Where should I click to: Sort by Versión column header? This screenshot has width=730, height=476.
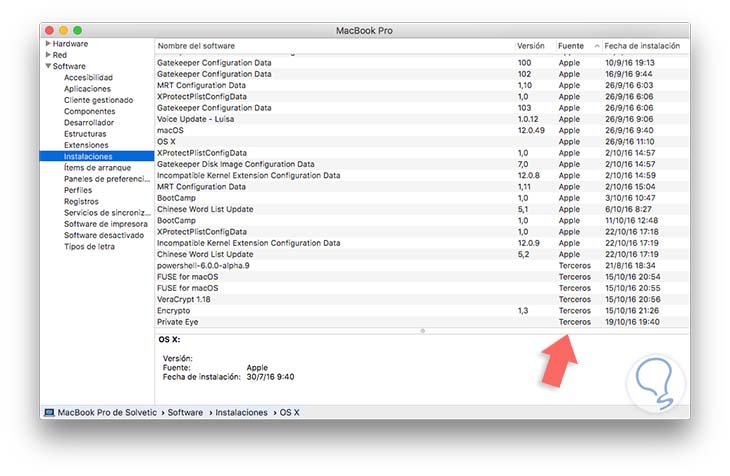pyautogui.click(x=531, y=46)
